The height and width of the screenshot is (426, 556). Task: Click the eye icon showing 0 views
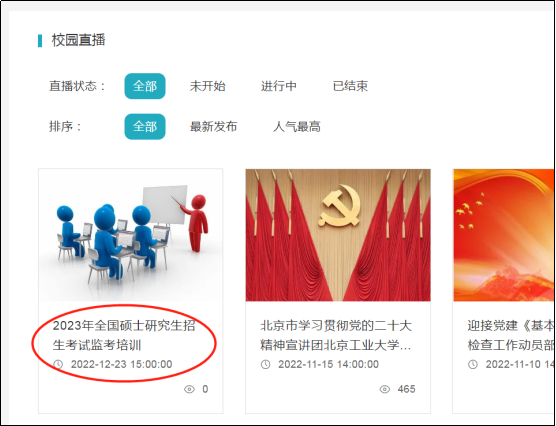click(189, 389)
